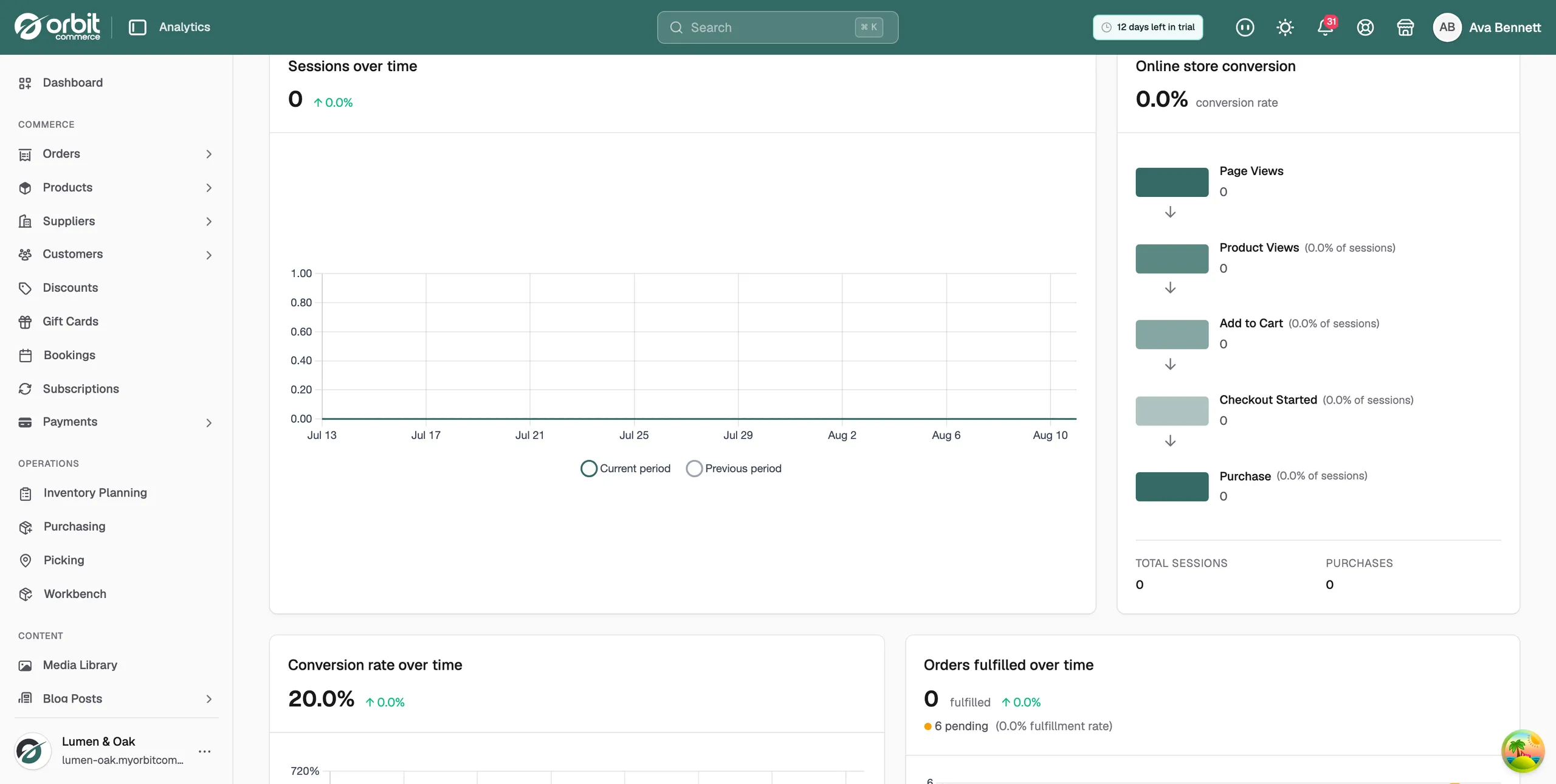Viewport: 1556px width, 784px height.
Task: Click the Gift Cards gift icon
Action: (25, 322)
